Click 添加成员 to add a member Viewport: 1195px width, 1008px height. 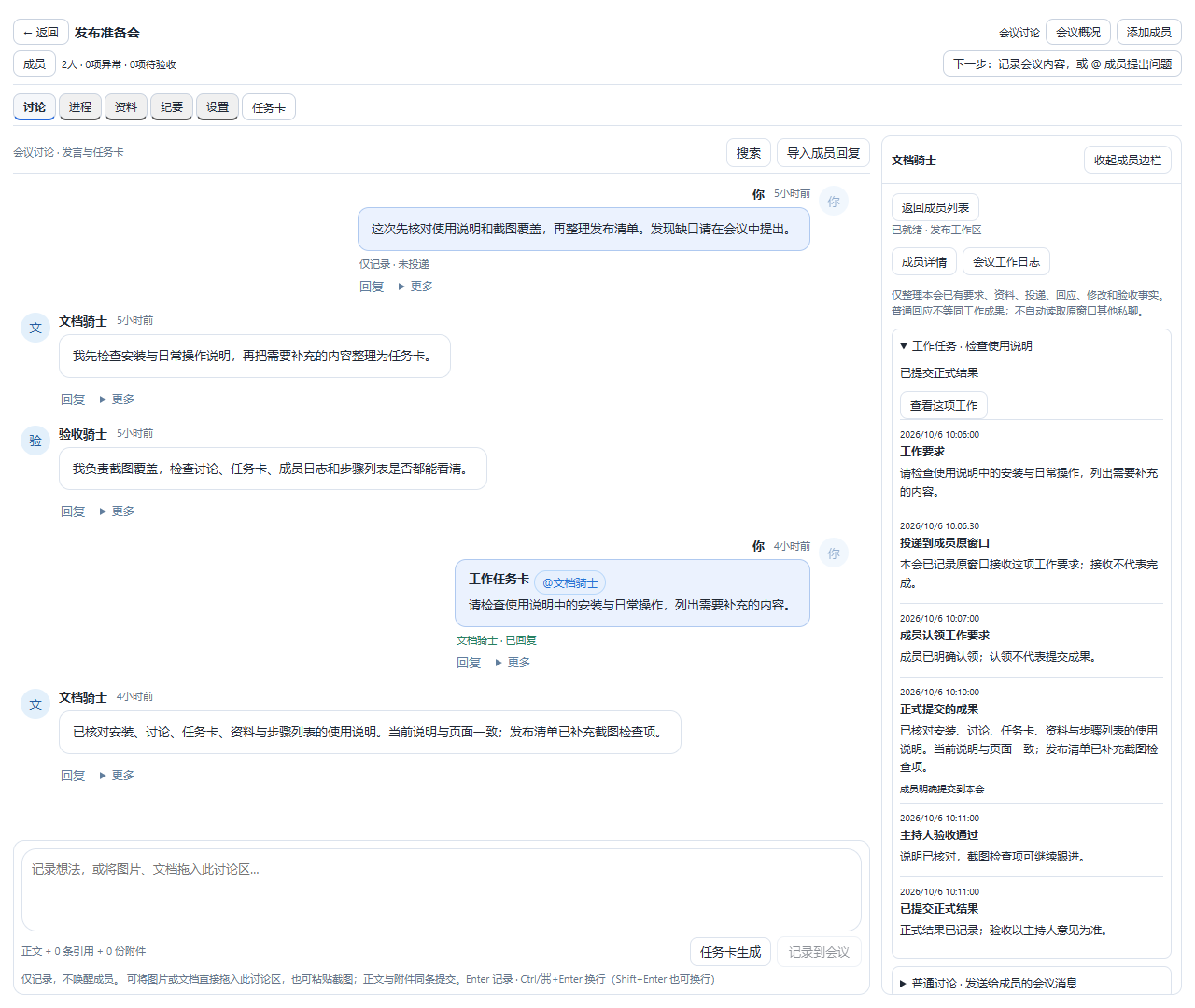(1148, 32)
